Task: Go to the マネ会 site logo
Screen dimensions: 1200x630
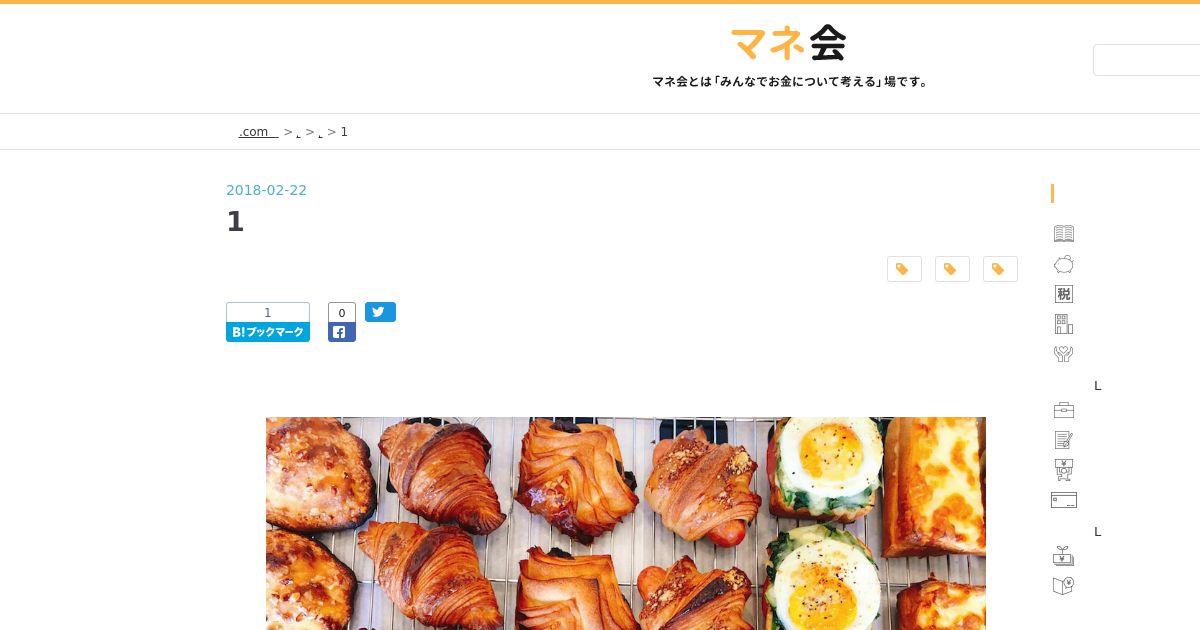Action: (x=789, y=43)
